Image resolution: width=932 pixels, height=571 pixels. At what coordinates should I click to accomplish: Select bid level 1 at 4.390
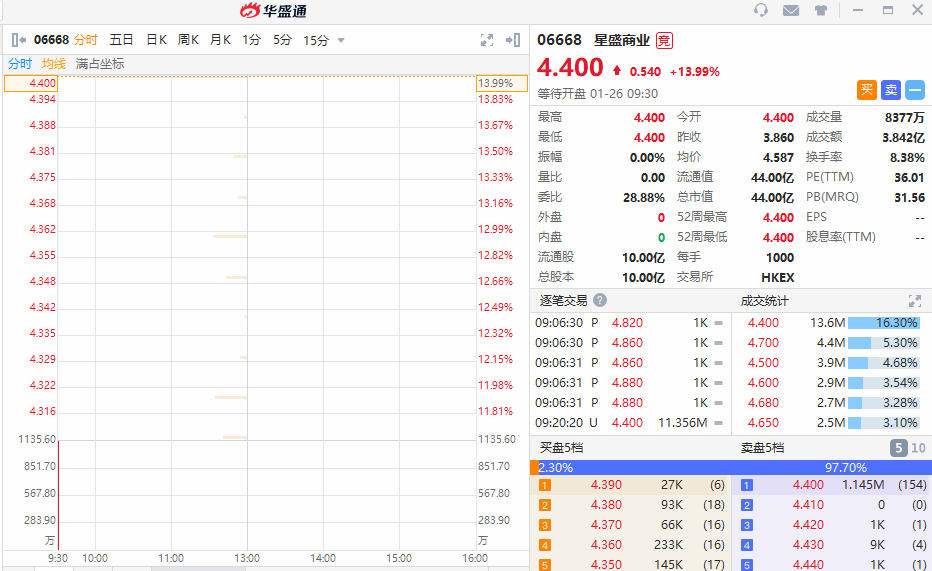631,485
